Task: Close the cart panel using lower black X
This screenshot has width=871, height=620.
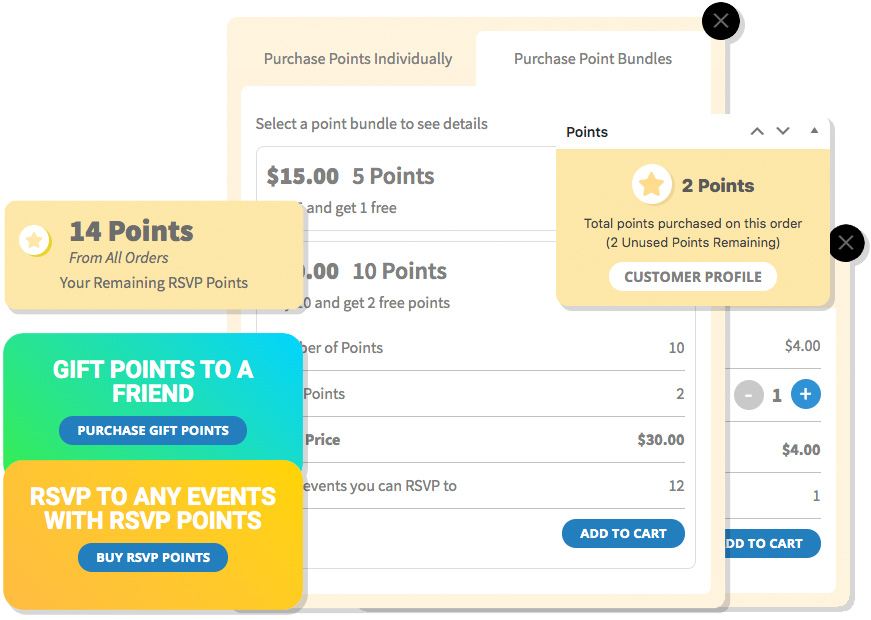Action: pyautogui.click(x=846, y=243)
